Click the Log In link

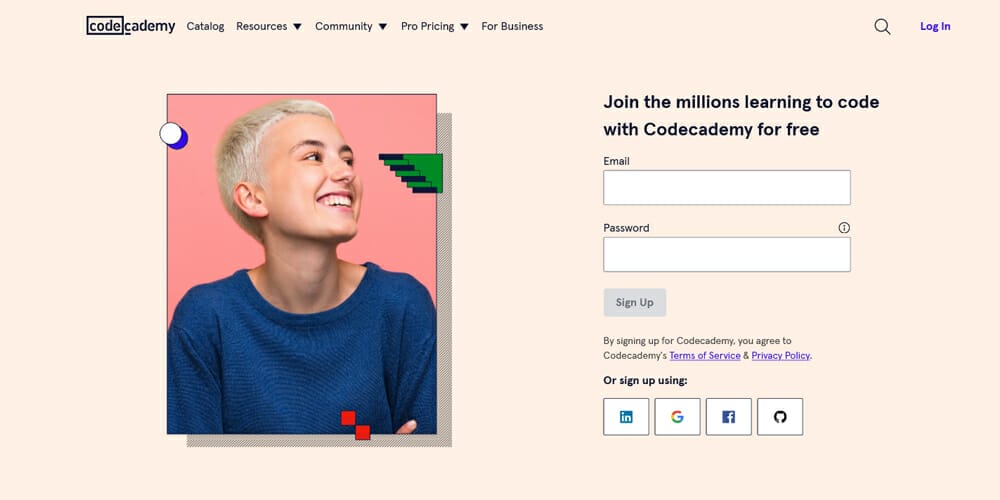click(x=935, y=27)
